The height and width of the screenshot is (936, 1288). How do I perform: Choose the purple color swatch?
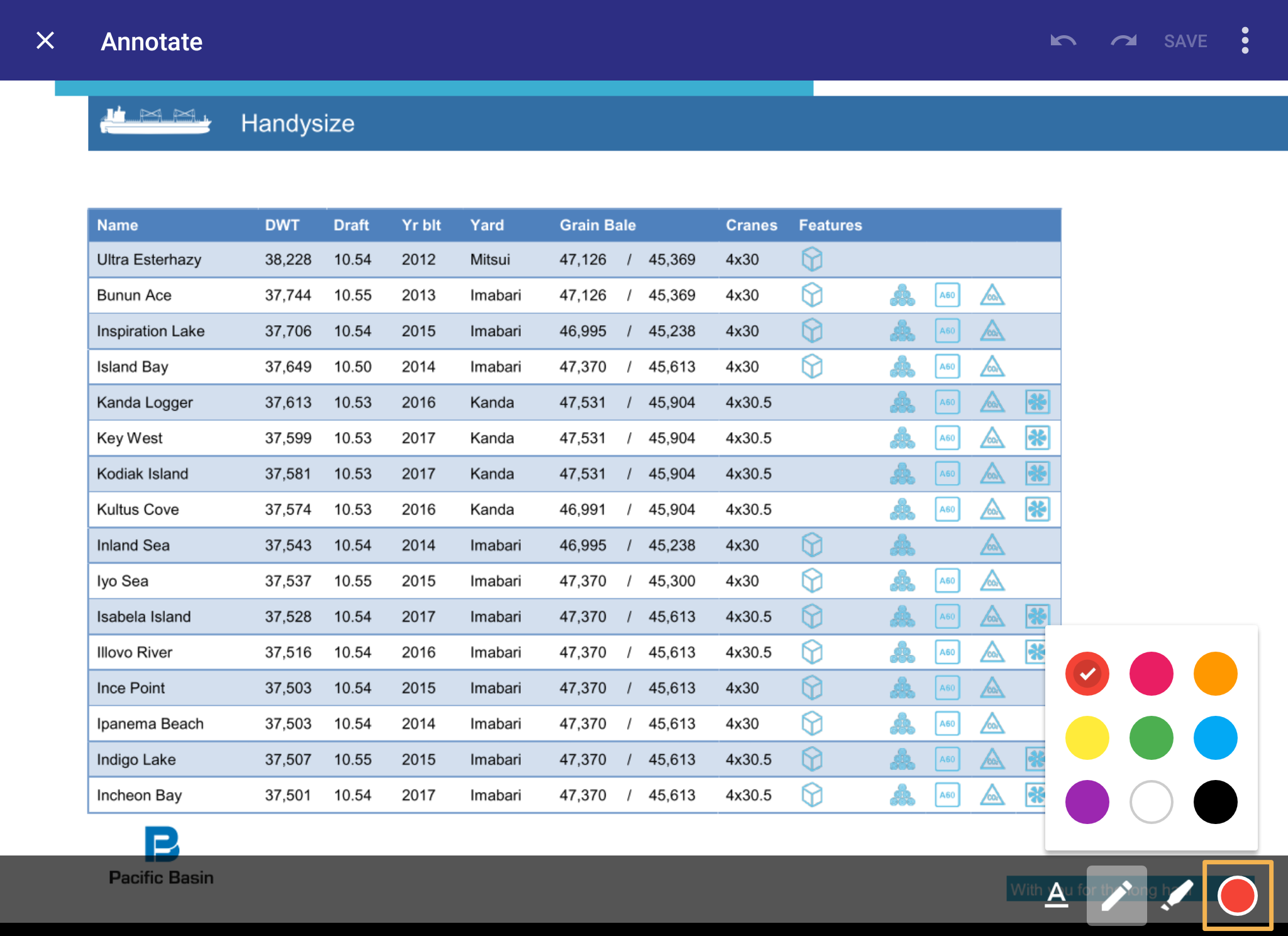(1087, 802)
